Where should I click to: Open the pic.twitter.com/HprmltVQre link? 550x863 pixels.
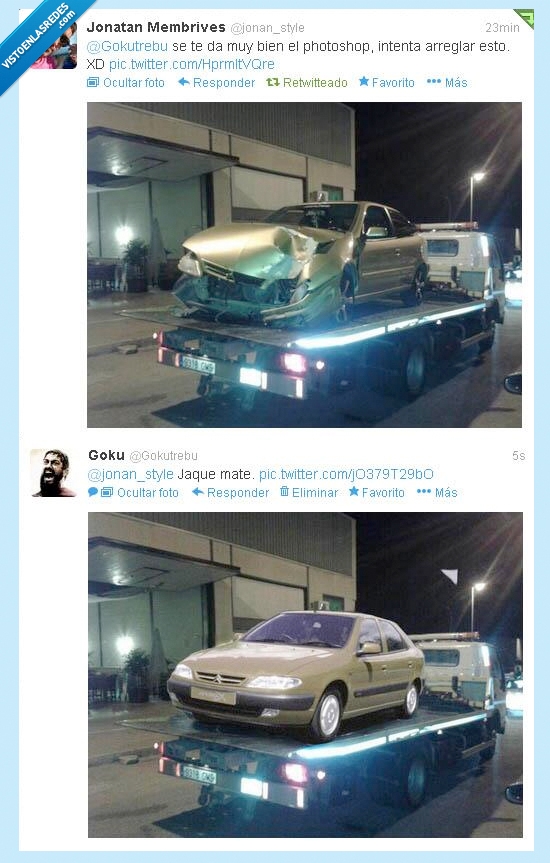coord(192,64)
